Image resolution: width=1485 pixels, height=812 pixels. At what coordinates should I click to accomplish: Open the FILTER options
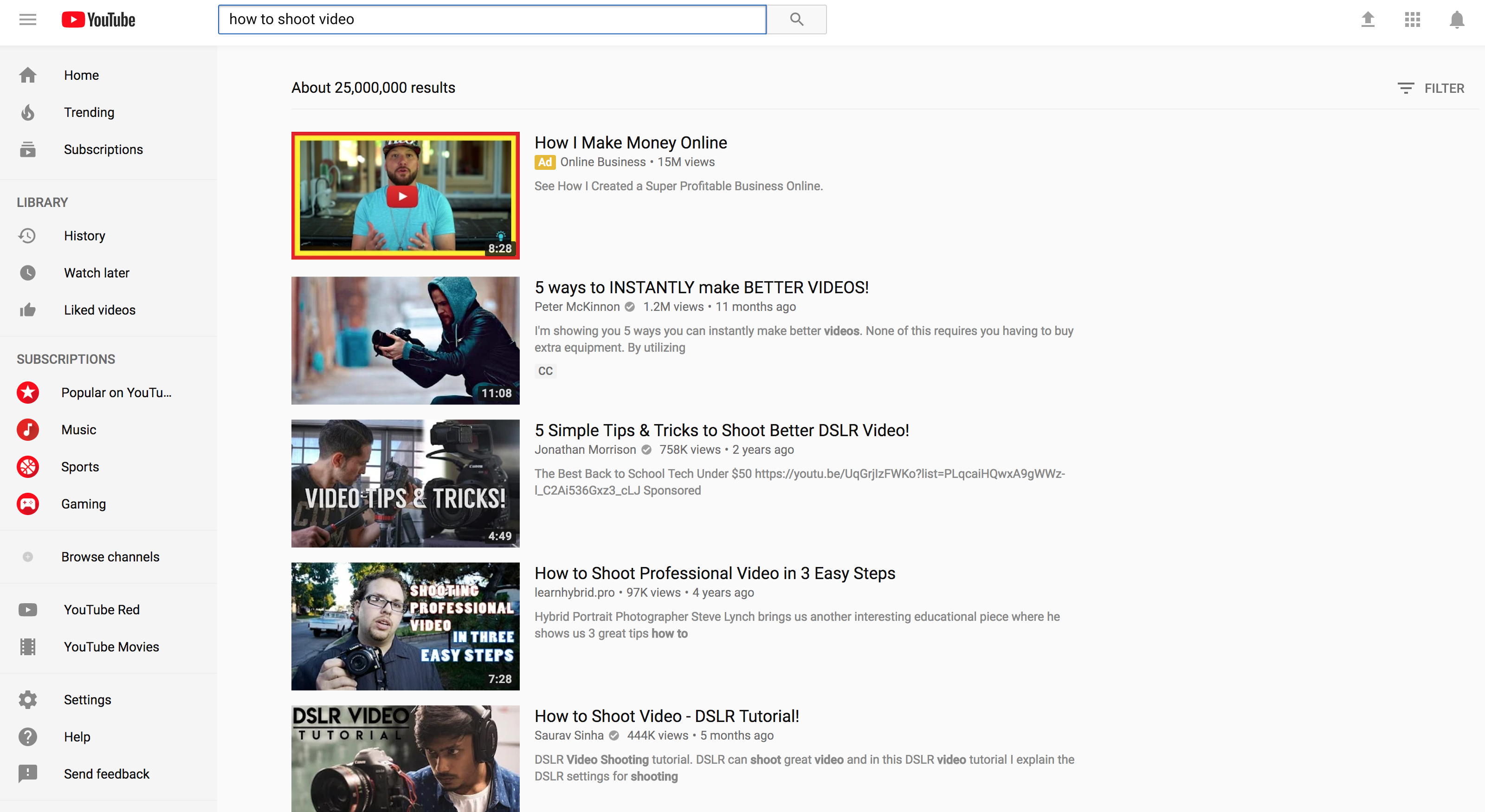(1431, 88)
